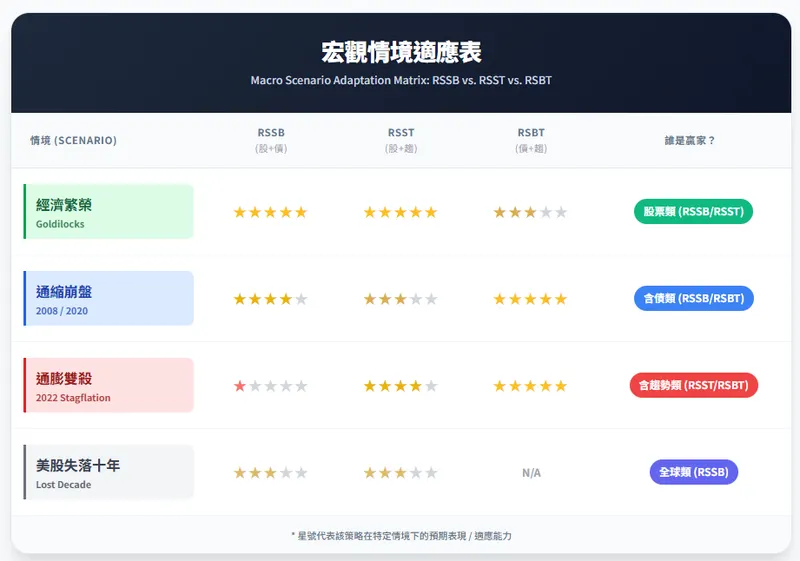The image size is (800, 561).
Task: Click RSBT star rating in 經濟繁榮 row
Action: (530, 212)
